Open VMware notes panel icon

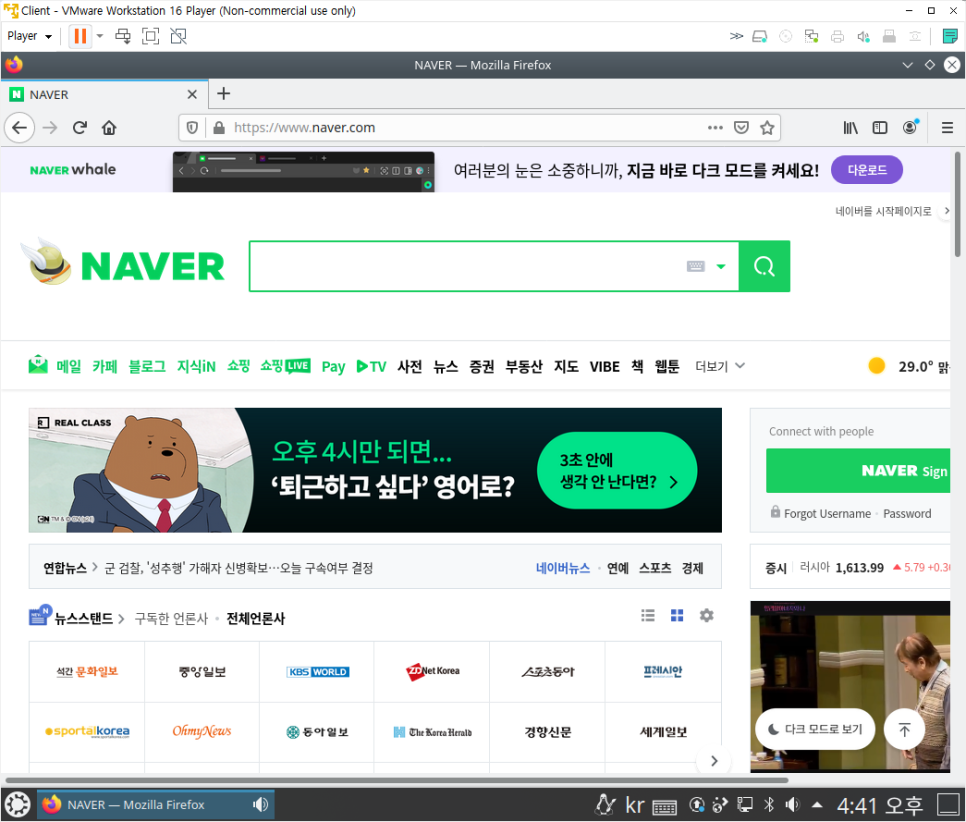[949, 36]
